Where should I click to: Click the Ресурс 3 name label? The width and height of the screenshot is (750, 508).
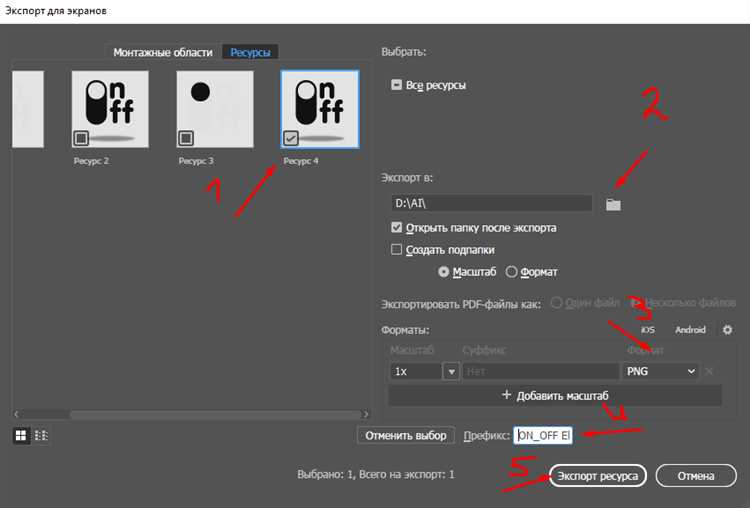click(196, 161)
